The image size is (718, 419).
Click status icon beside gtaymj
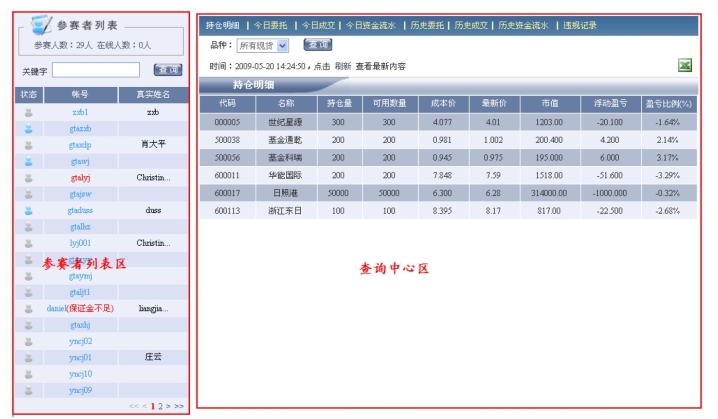[x=28, y=276]
